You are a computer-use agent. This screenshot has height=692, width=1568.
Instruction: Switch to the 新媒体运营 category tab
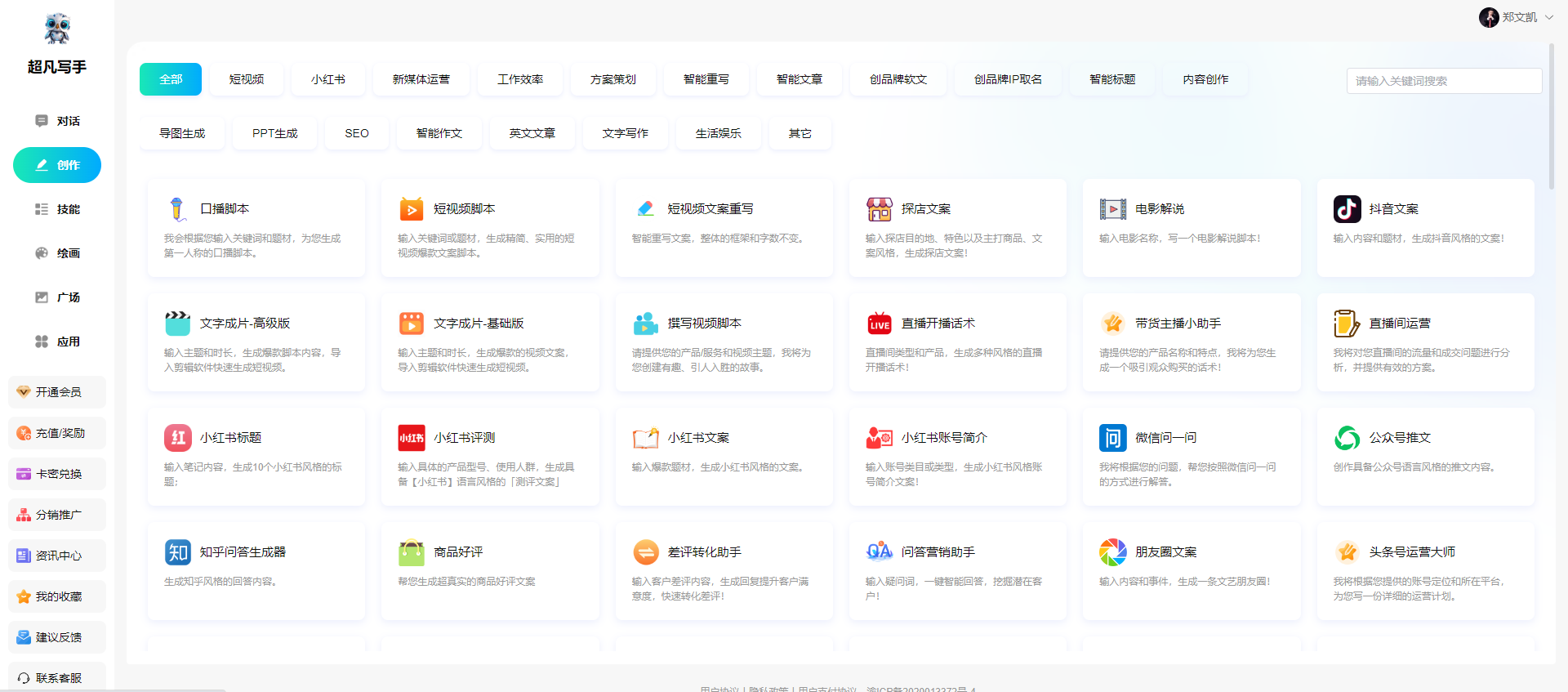[x=421, y=79]
